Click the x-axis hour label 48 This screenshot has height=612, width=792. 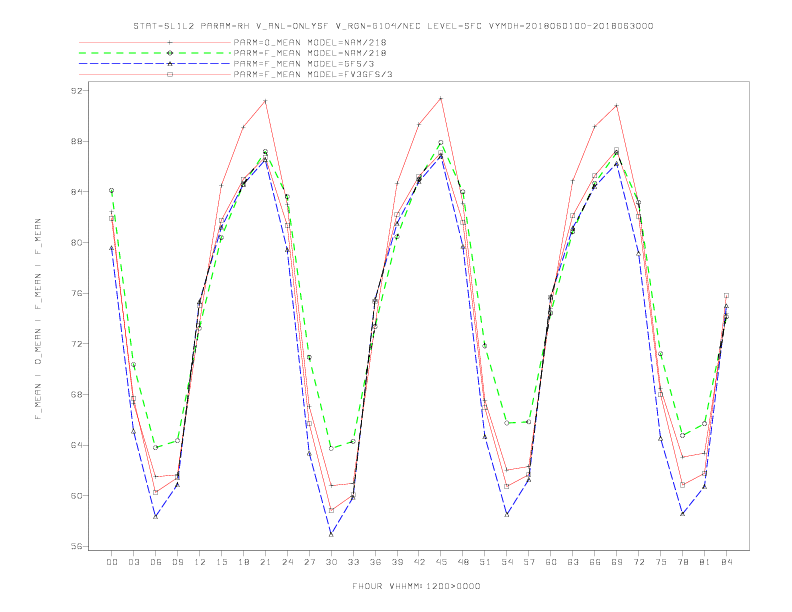point(463,562)
